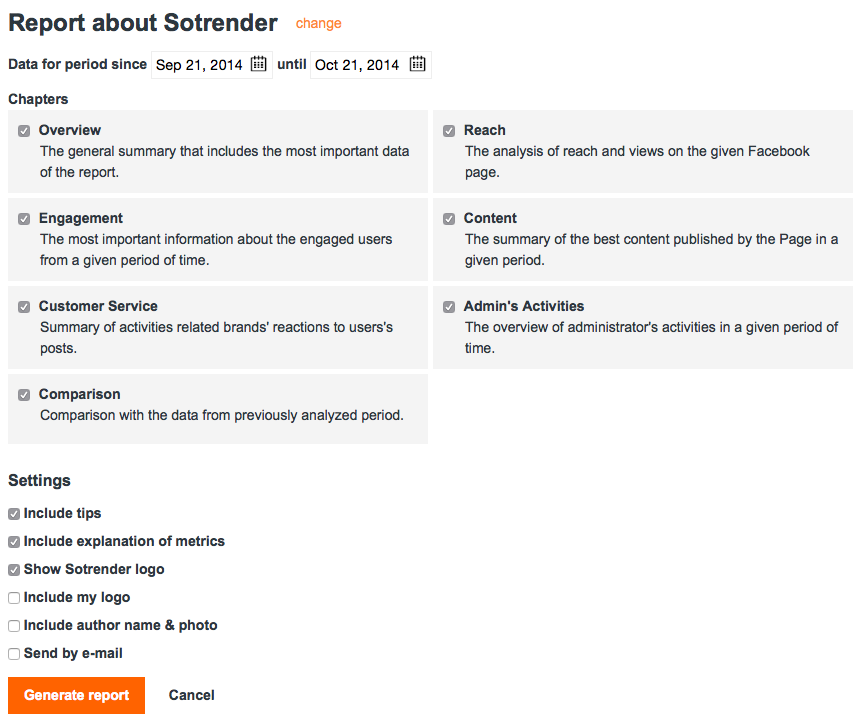Click the orange Generate report button

[76, 695]
